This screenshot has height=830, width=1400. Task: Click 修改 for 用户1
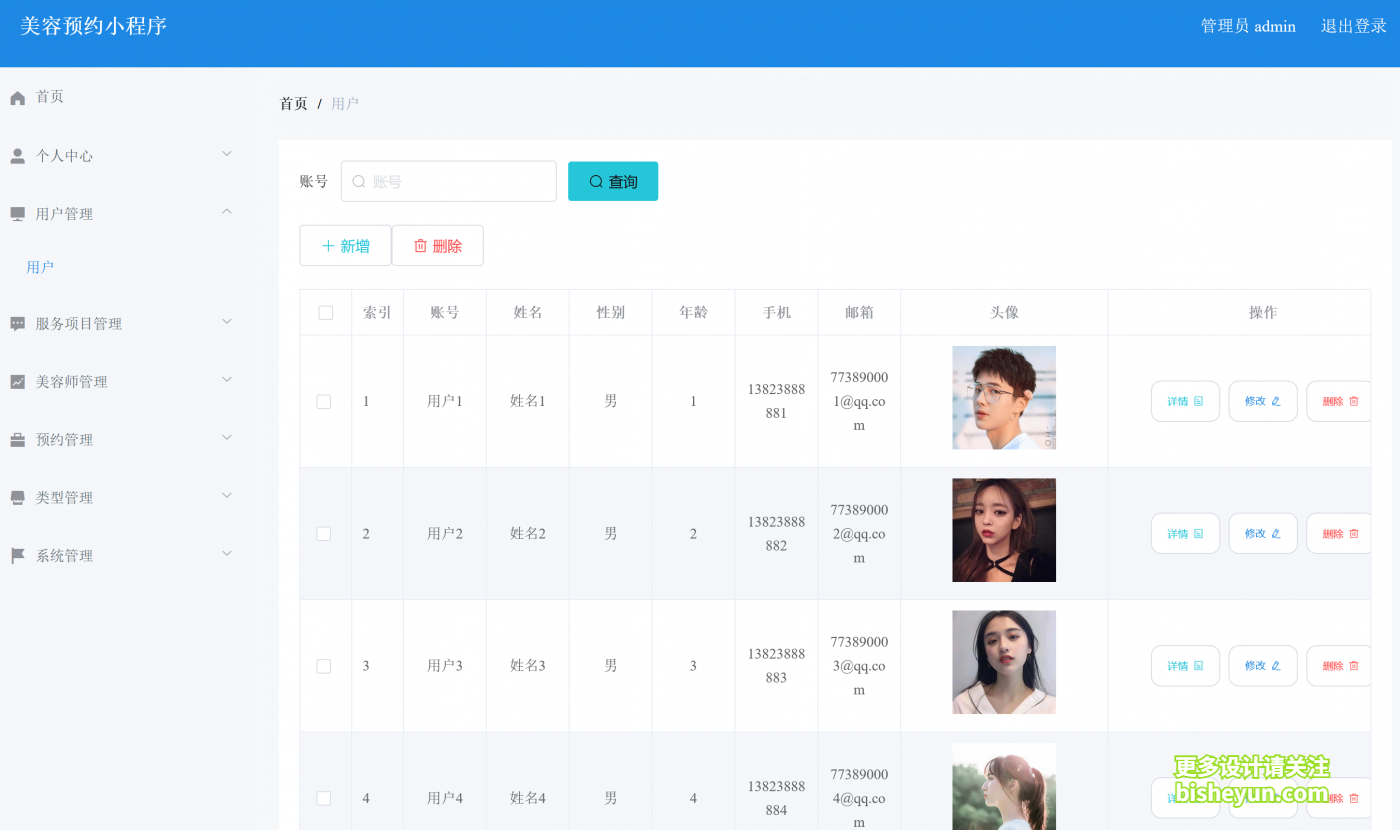(x=1263, y=402)
